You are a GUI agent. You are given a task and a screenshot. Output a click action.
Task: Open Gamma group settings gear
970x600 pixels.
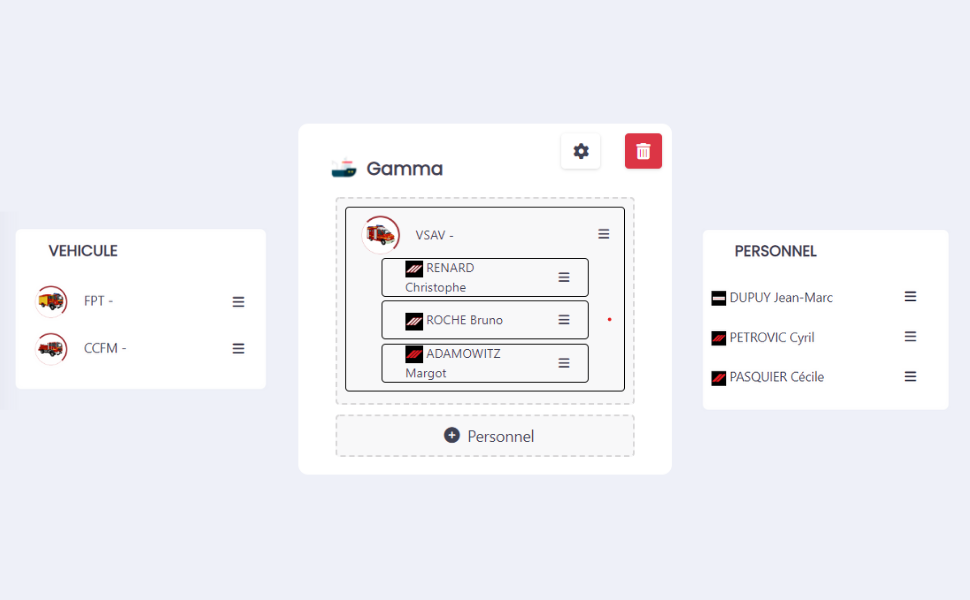pyautogui.click(x=580, y=151)
